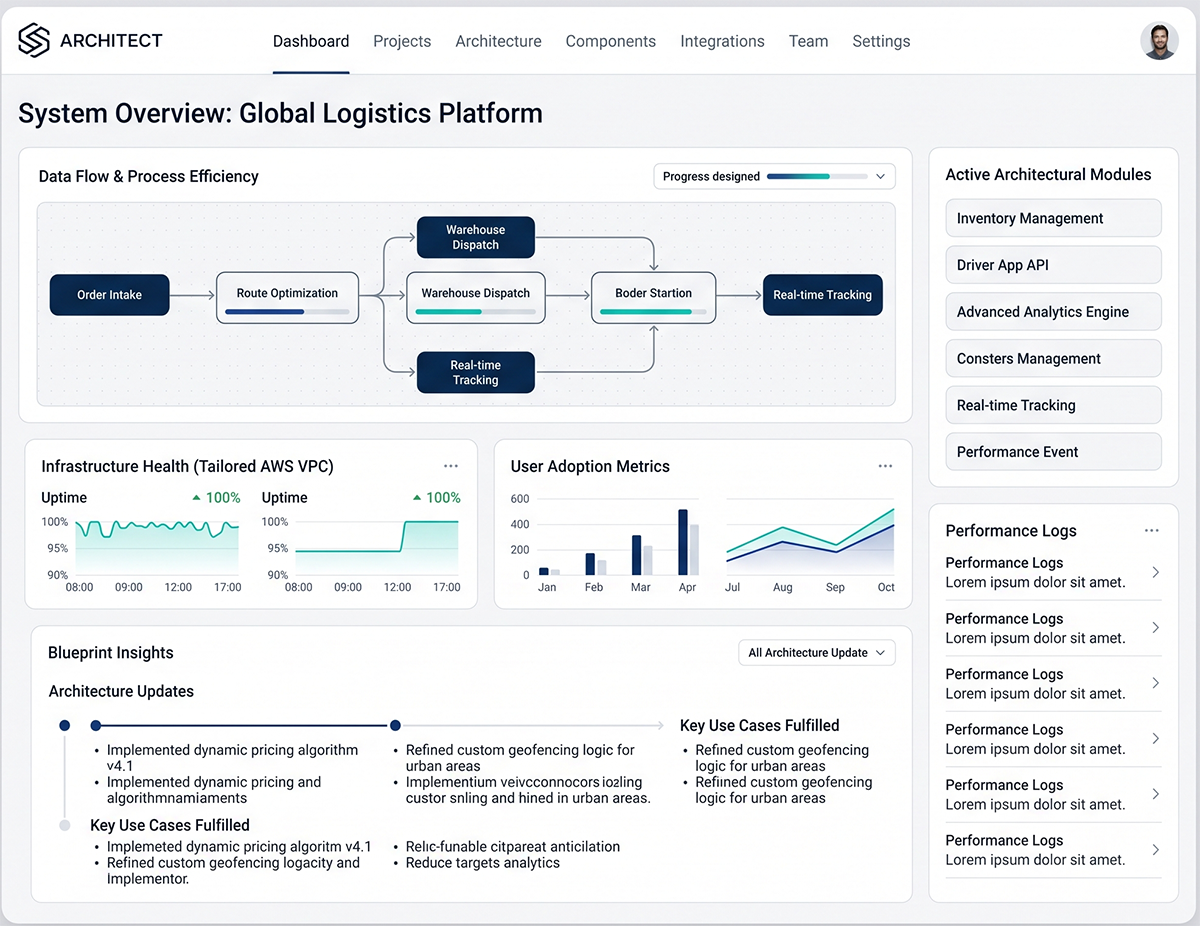Click the Boder Startion flow node

(653, 295)
